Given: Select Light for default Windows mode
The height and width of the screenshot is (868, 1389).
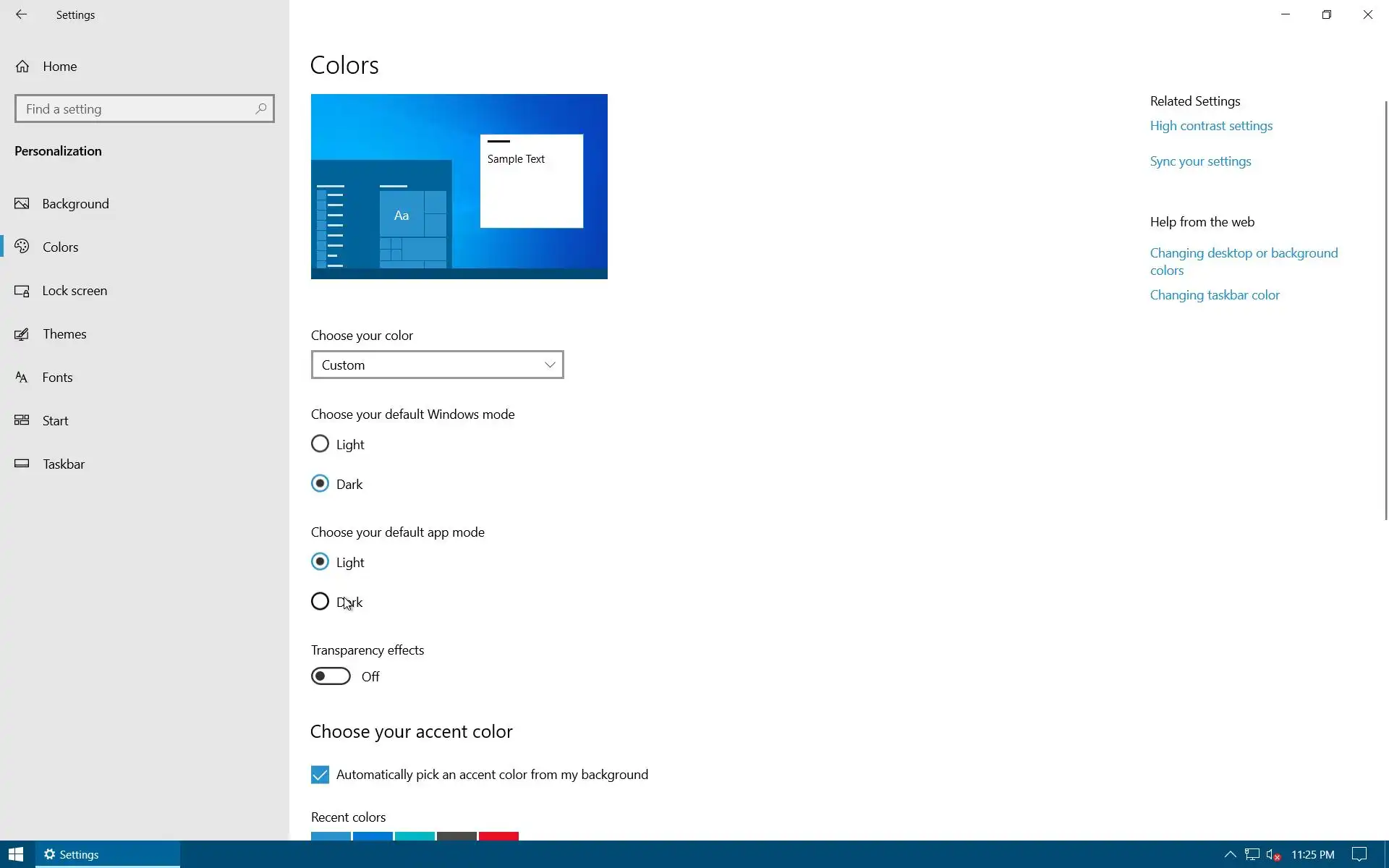Looking at the screenshot, I should pyautogui.click(x=320, y=444).
